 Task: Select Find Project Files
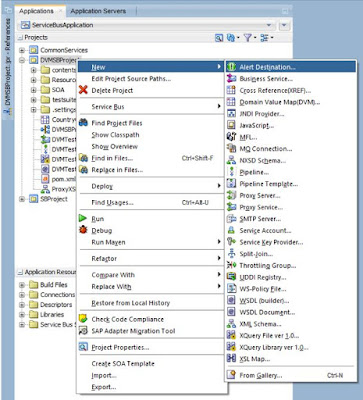151,123
